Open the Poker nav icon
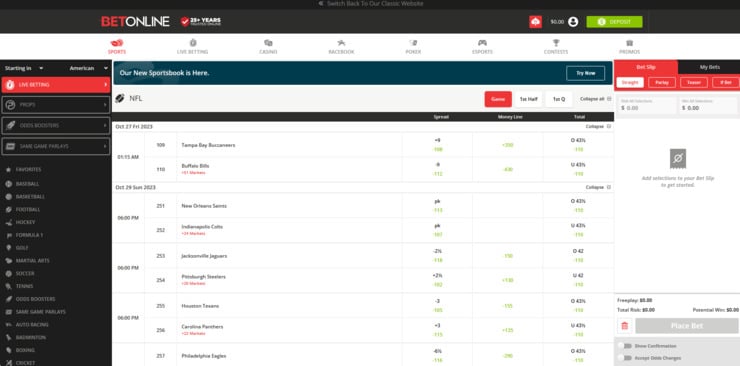The height and width of the screenshot is (366, 740). (x=413, y=43)
